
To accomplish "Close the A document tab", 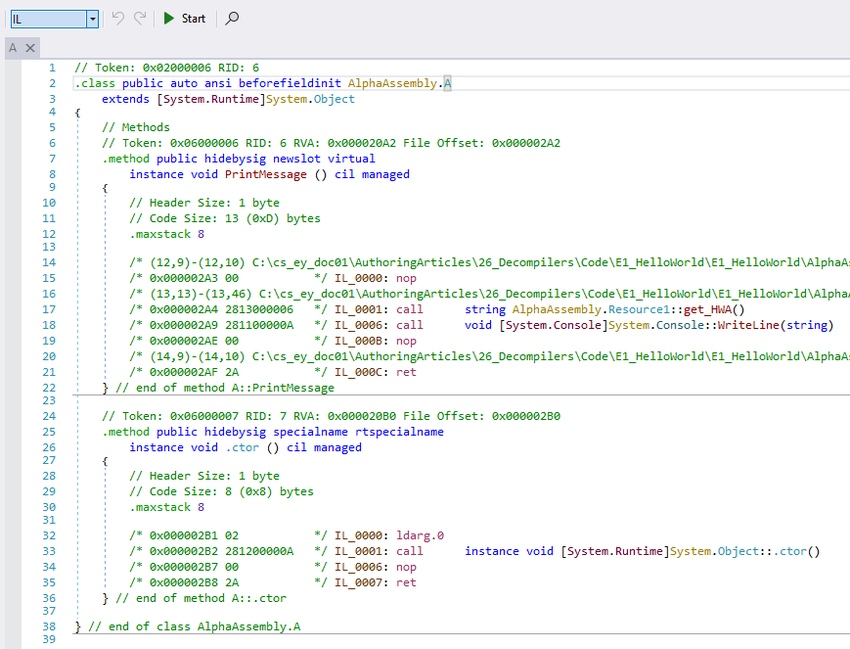I will coord(29,47).
